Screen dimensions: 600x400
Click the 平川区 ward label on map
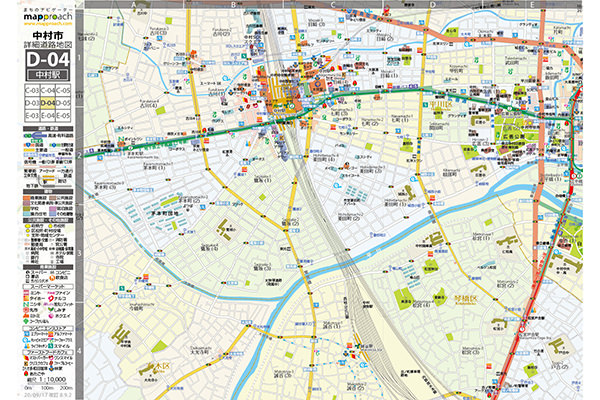(440, 104)
